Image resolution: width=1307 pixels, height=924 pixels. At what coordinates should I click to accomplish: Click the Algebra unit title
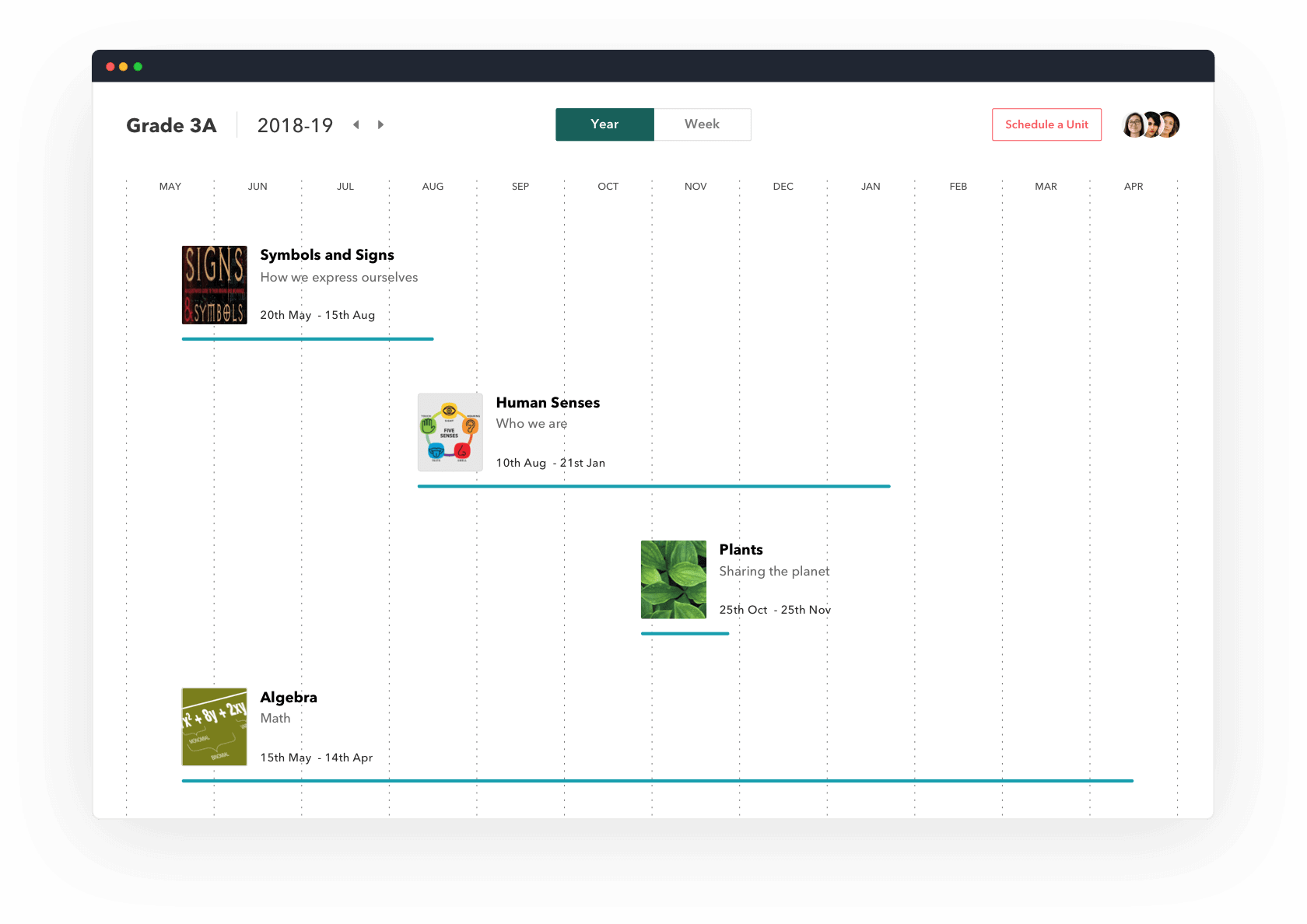[x=289, y=698]
